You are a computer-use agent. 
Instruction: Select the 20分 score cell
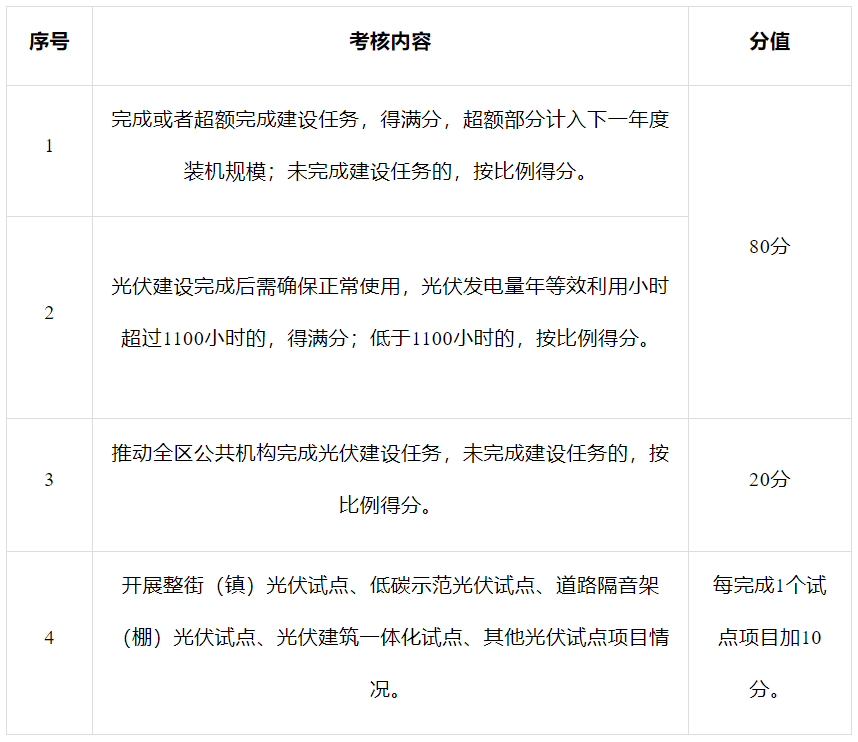pos(769,480)
